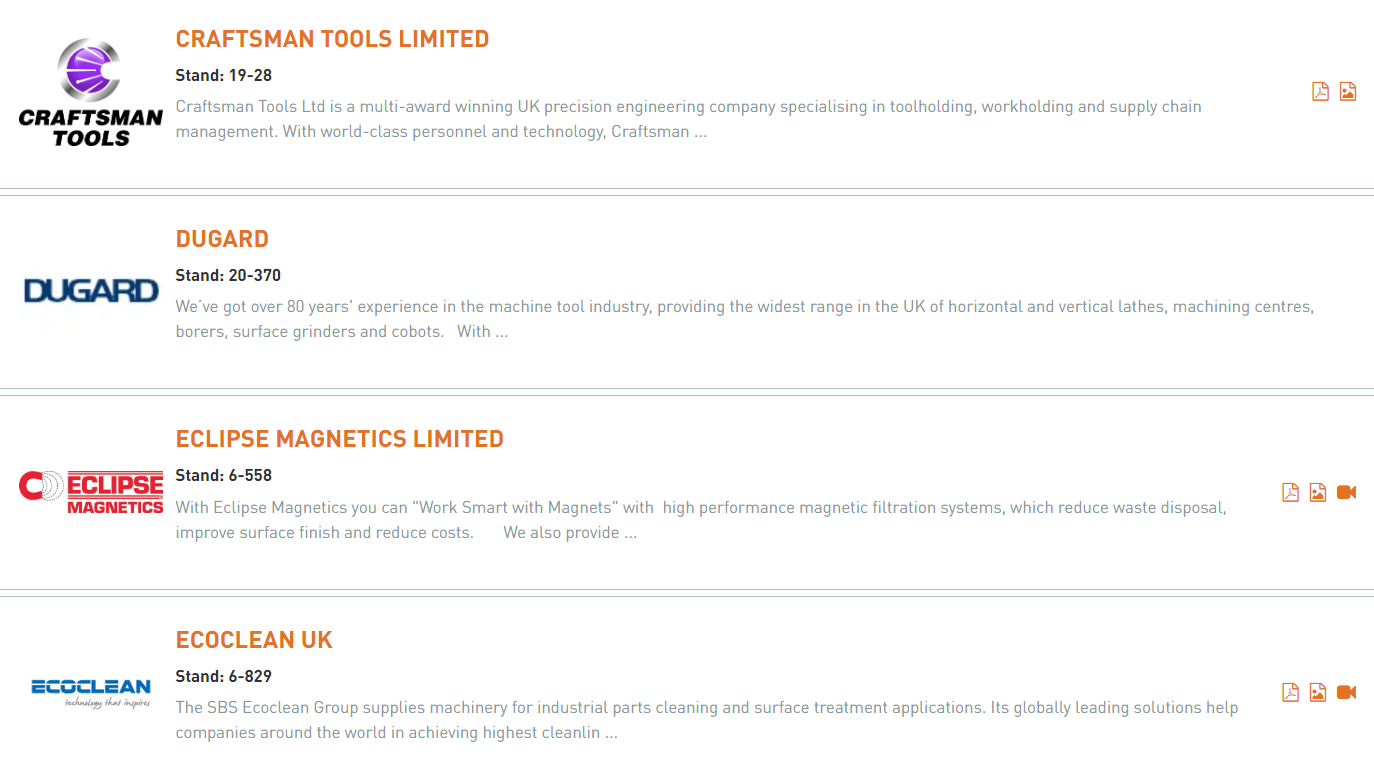Open the ECLIPSE MAGNETICS LIMITED title link
Screen dimensions: 1374x759
point(340,439)
